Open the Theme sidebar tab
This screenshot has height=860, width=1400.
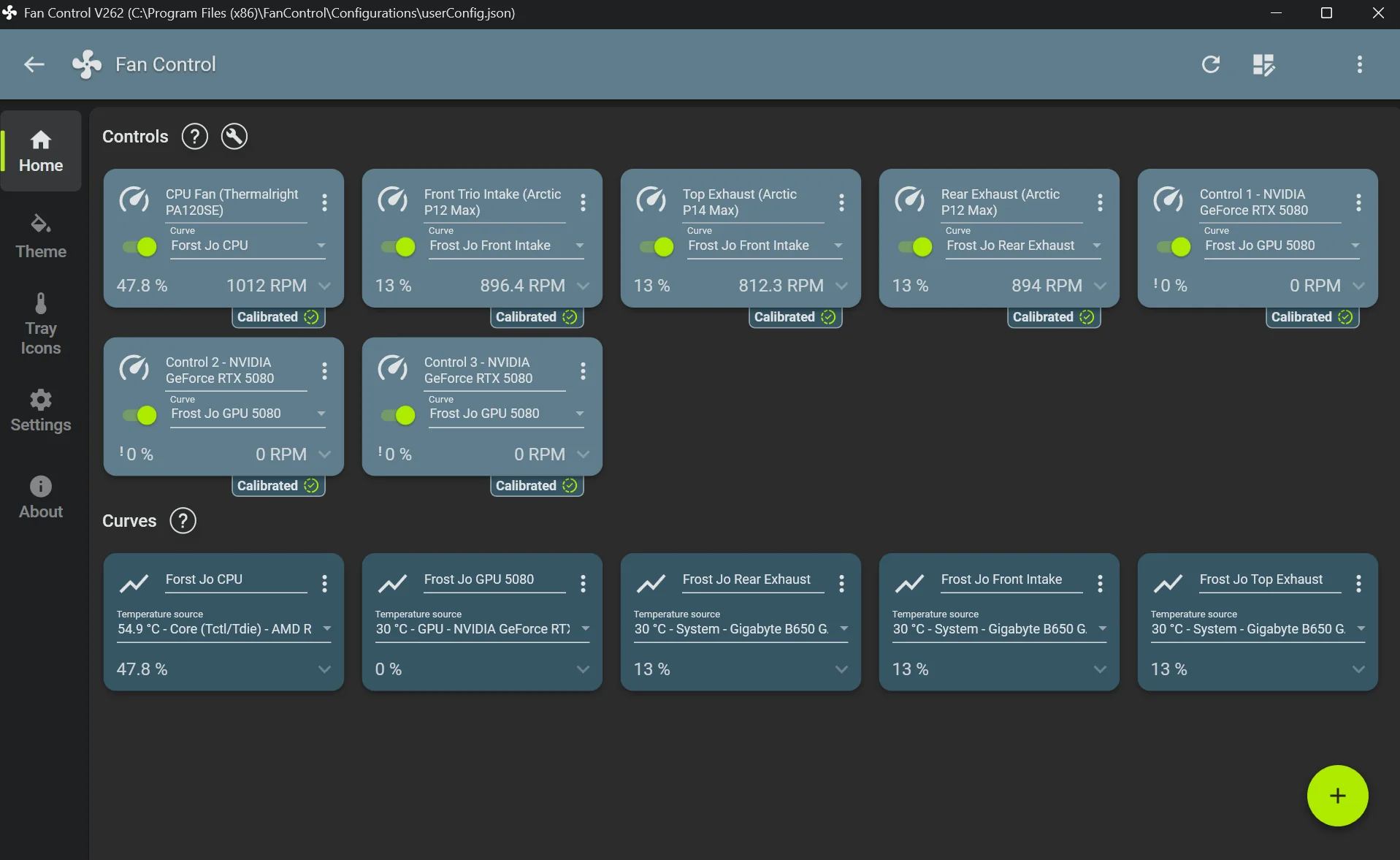(x=41, y=237)
